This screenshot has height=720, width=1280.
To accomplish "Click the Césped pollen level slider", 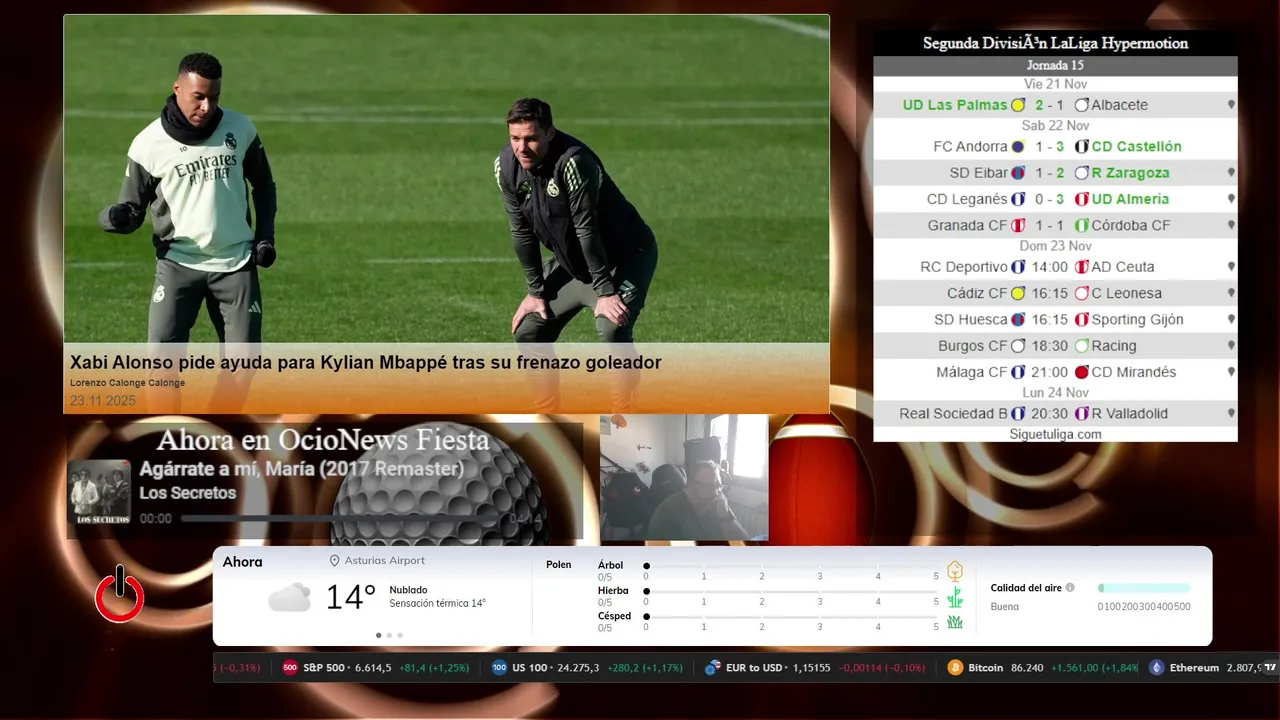I will (x=791, y=616).
